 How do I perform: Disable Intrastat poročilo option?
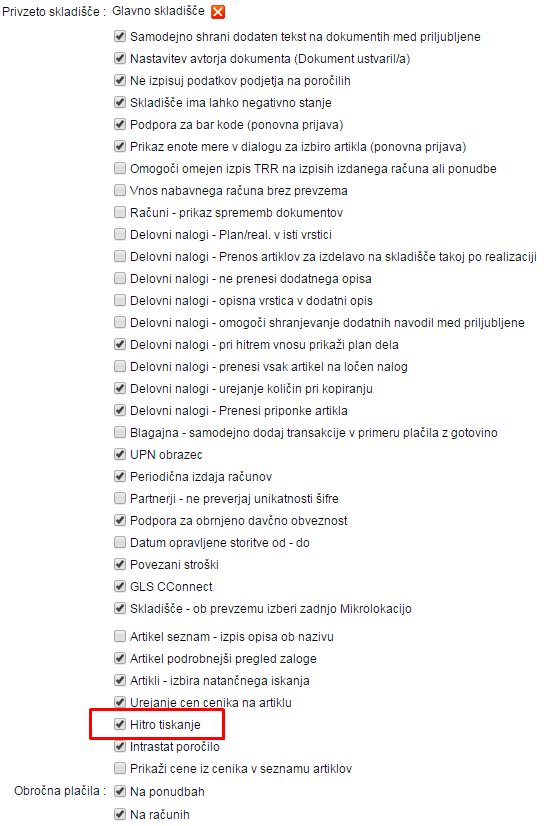coord(120,746)
